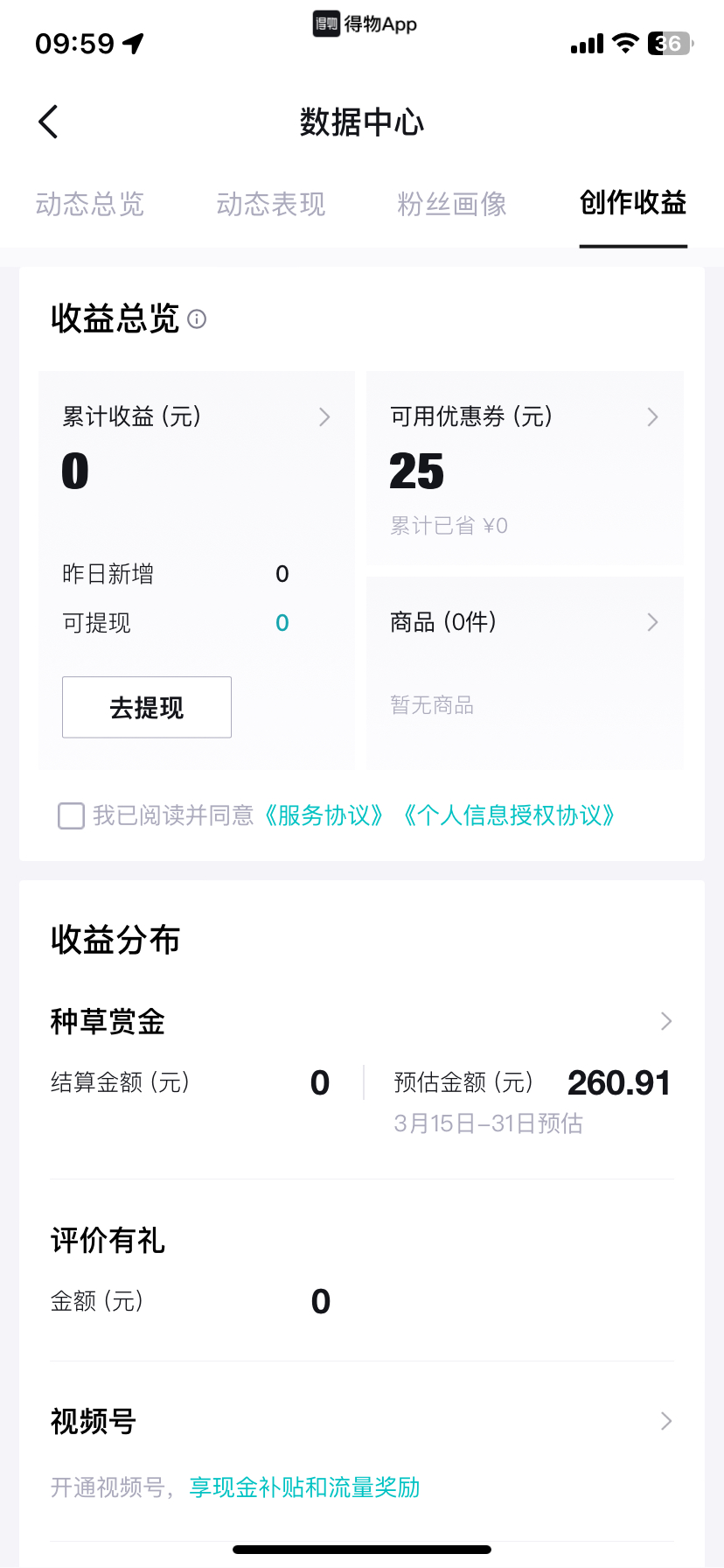Expand 累计收益 details chevron
Viewport: 724px width, 1568px height.
(x=324, y=417)
